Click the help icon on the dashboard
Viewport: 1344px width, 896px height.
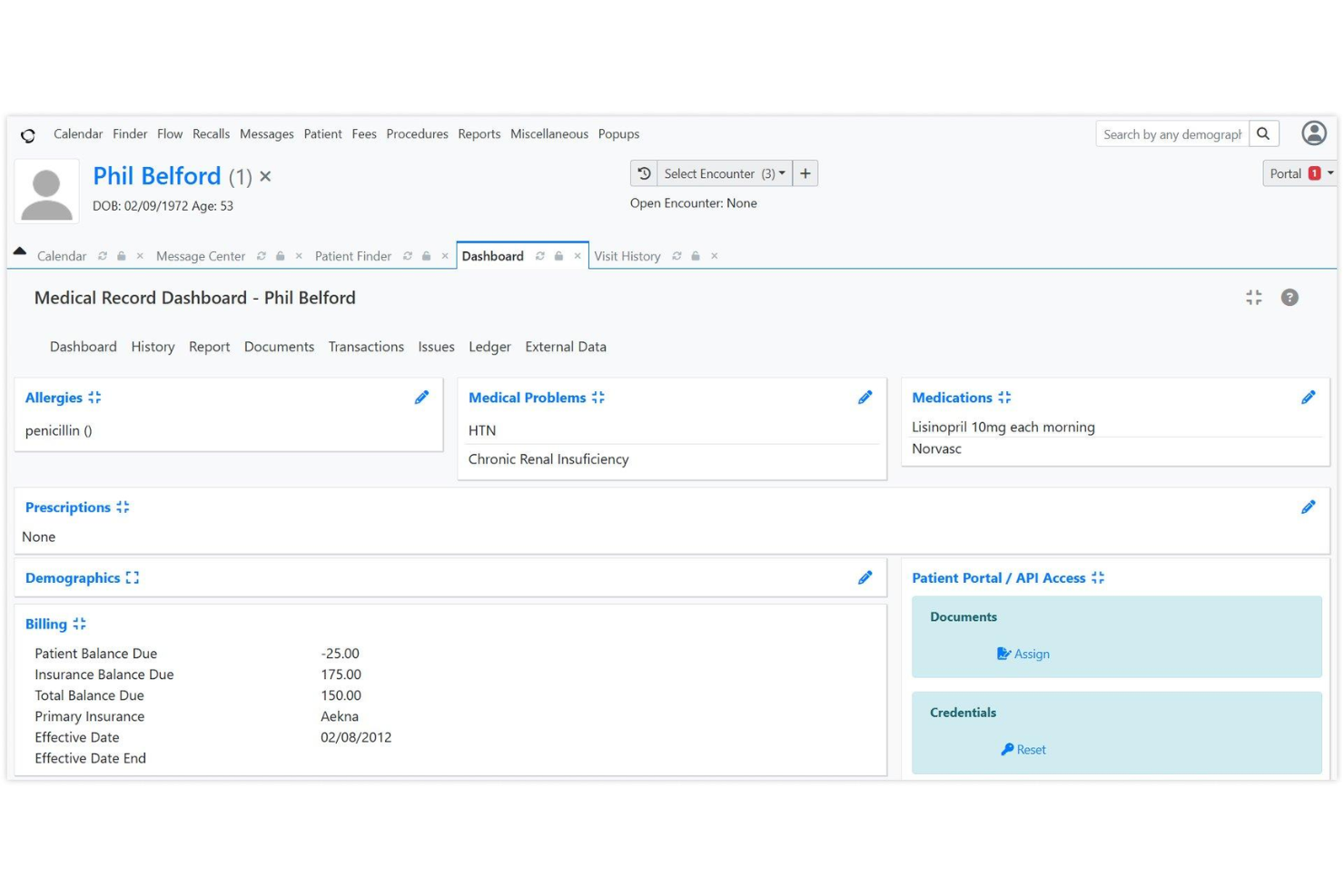(x=1290, y=297)
